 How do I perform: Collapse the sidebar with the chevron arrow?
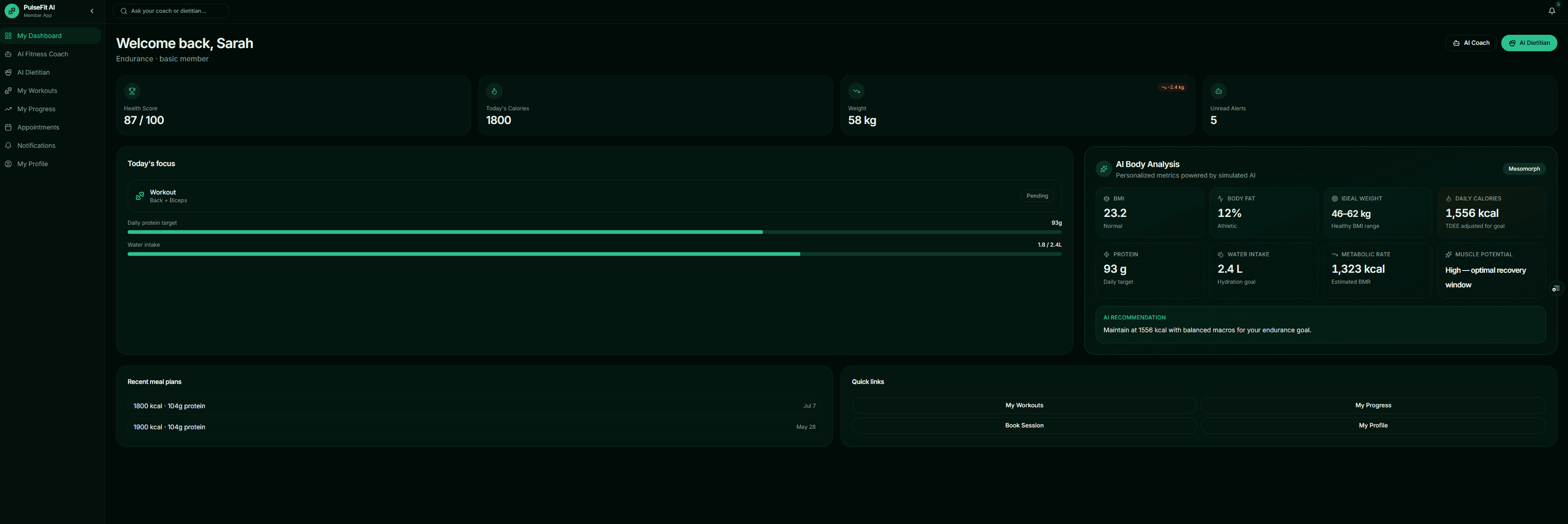(92, 11)
